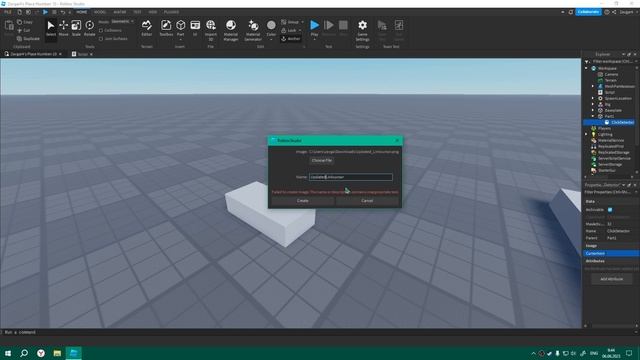Toggle the Join Surfaces checkbox
The image size is (640, 360).
coord(101,39)
